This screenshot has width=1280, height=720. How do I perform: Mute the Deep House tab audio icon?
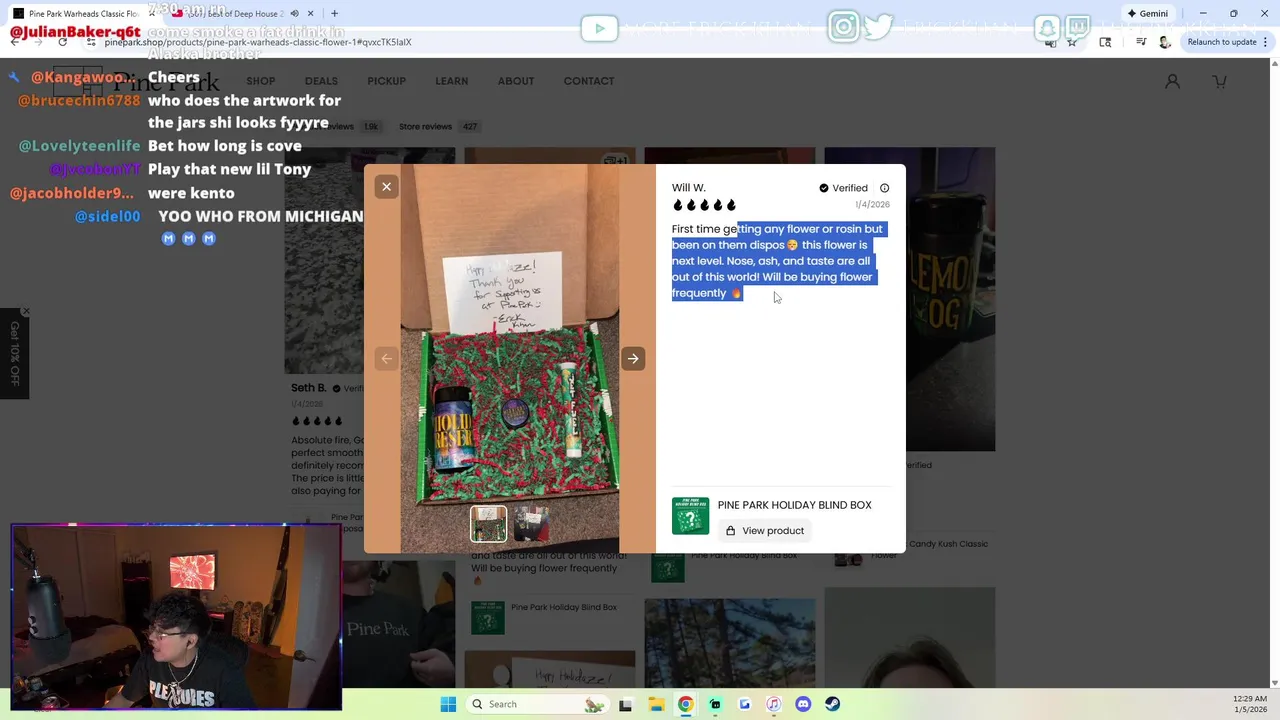coord(294,14)
